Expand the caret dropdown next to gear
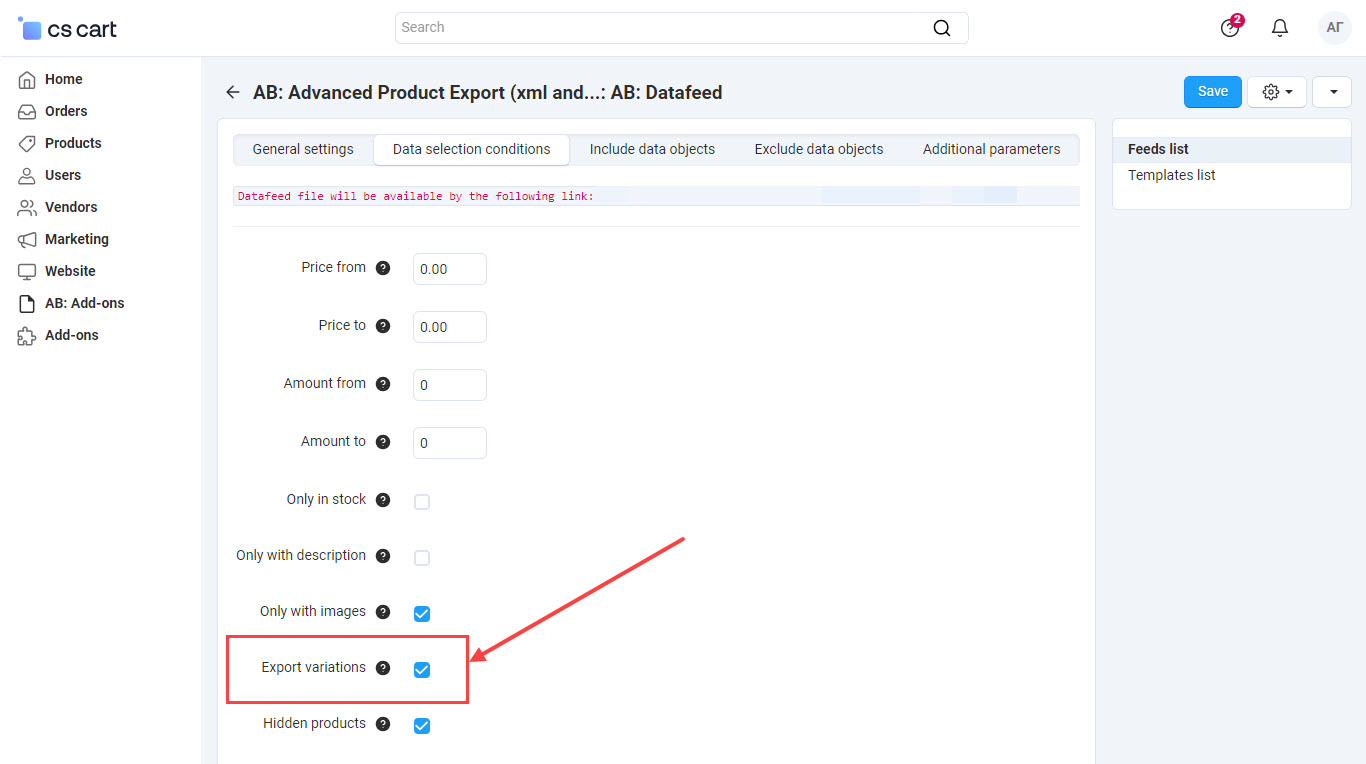1366x764 pixels. (x=1332, y=92)
